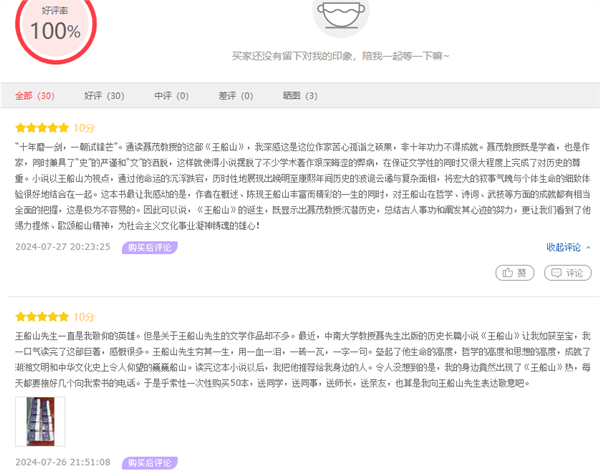Click the timestamp 2024-07-26 21:51:08
This screenshot has height=473, width=600.
coord(63,462)
